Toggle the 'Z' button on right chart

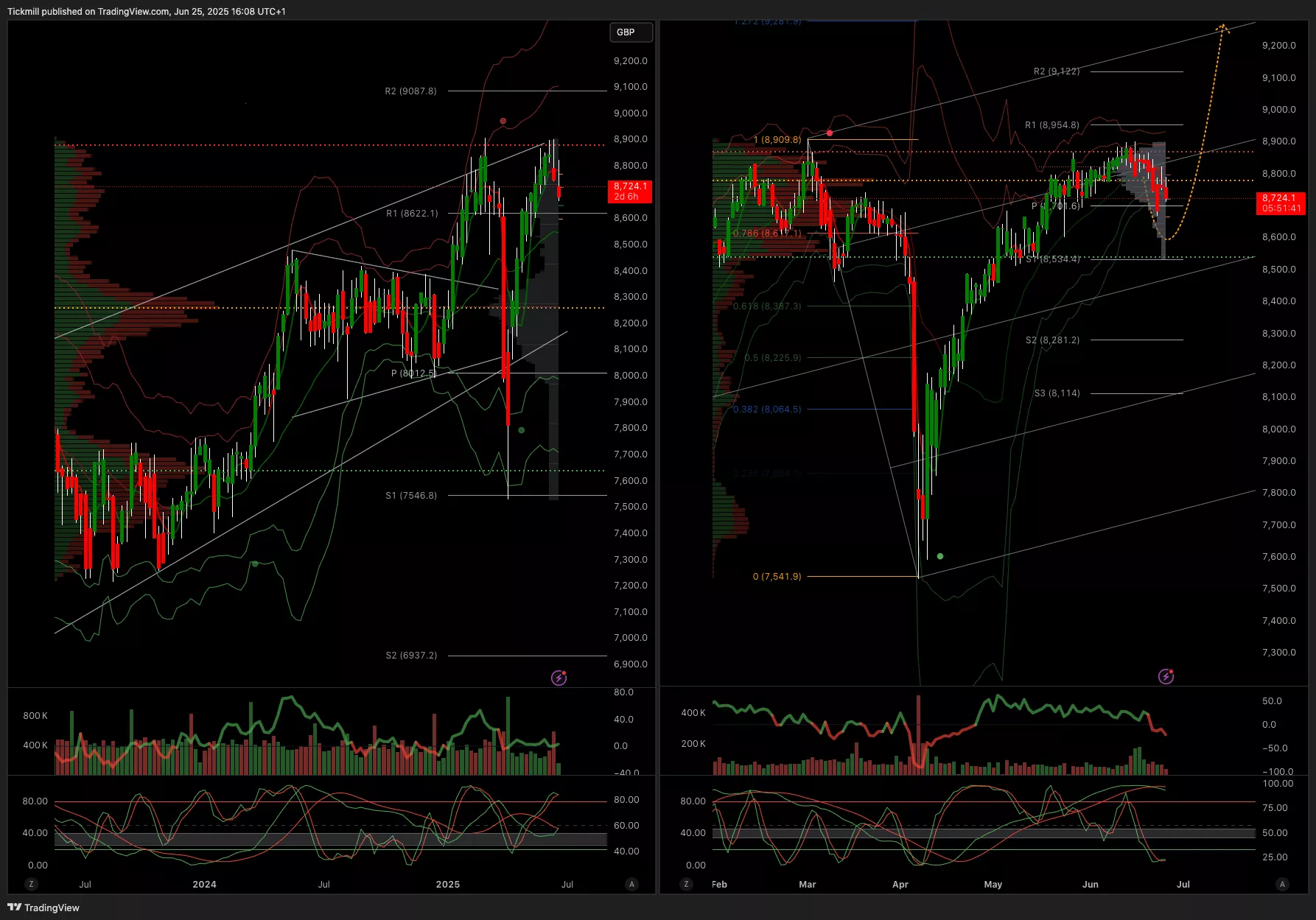tap(687, 884)
